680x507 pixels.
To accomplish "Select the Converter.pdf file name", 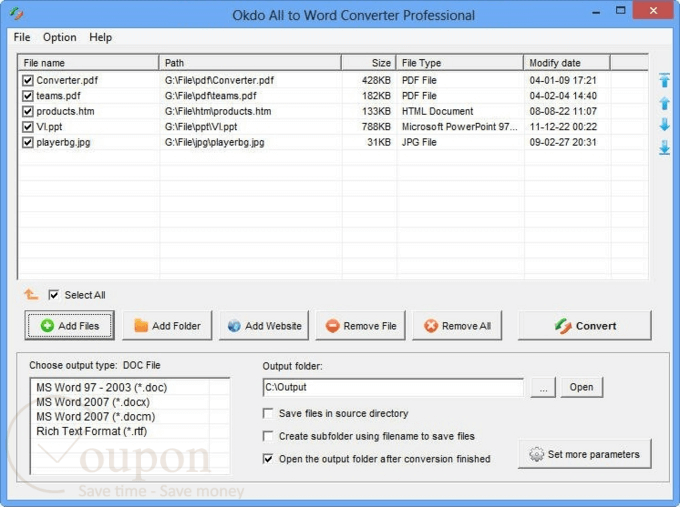I will click(67, 80).
